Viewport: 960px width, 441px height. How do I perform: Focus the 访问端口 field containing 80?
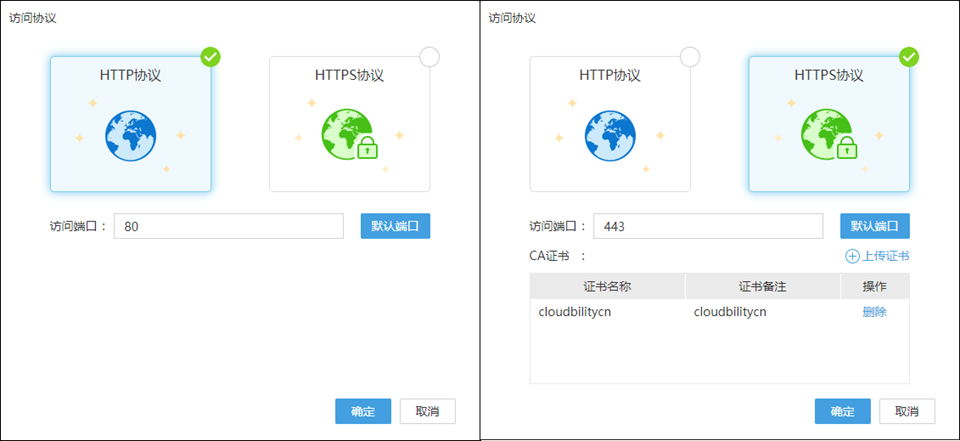point(228,226)
